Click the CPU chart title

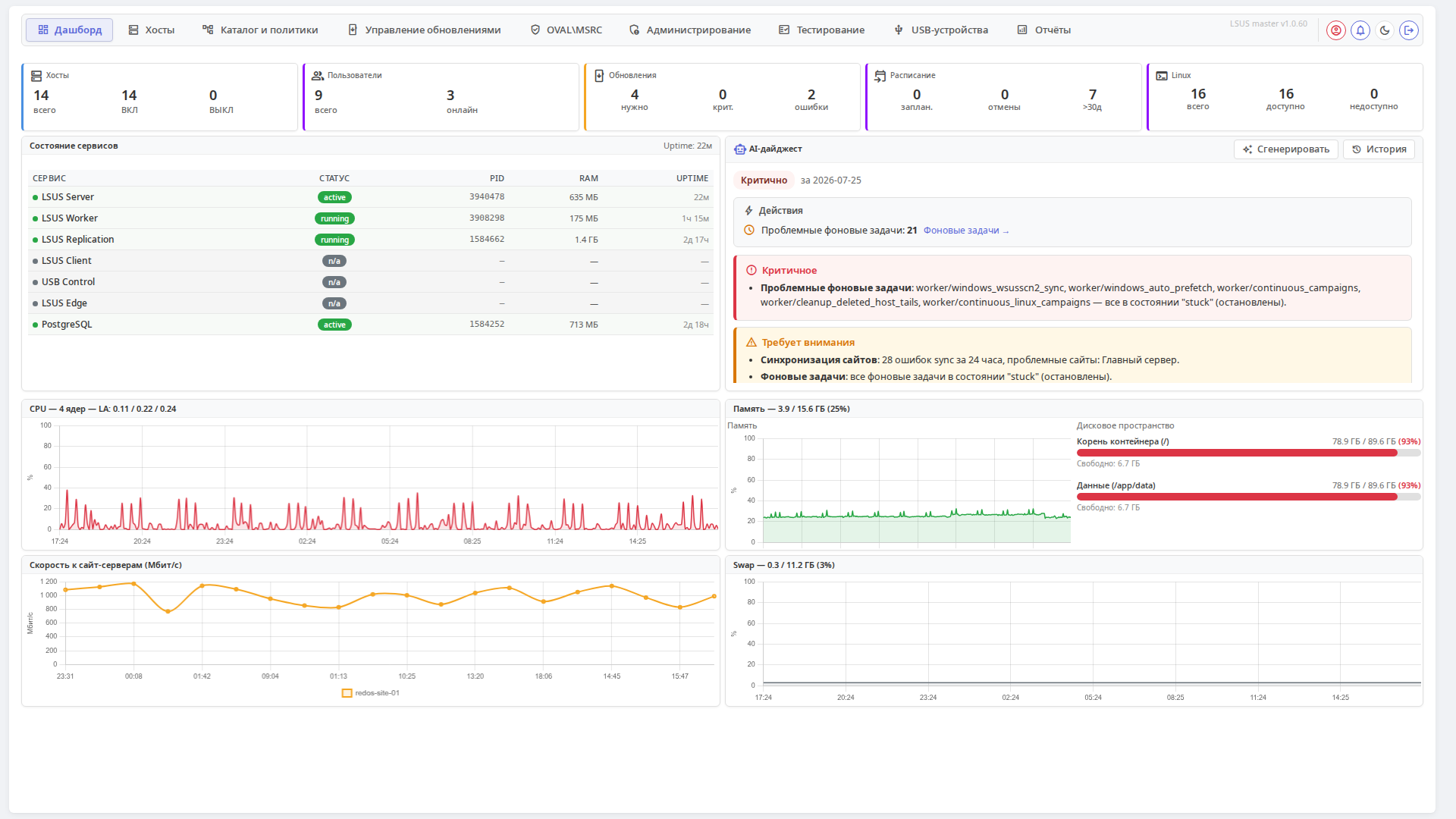[102, 409]
